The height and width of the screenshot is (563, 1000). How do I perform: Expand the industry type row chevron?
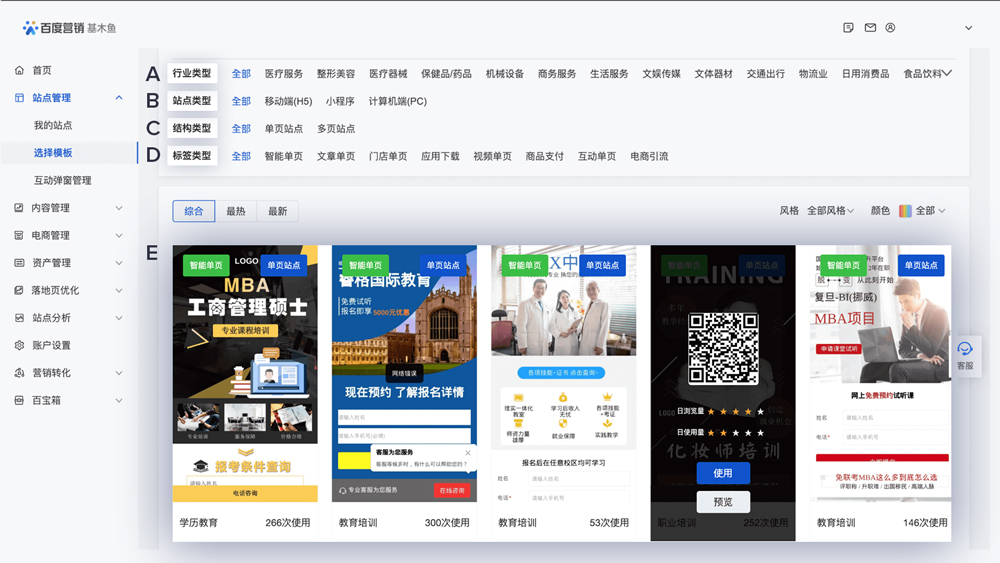coord(946,73)
